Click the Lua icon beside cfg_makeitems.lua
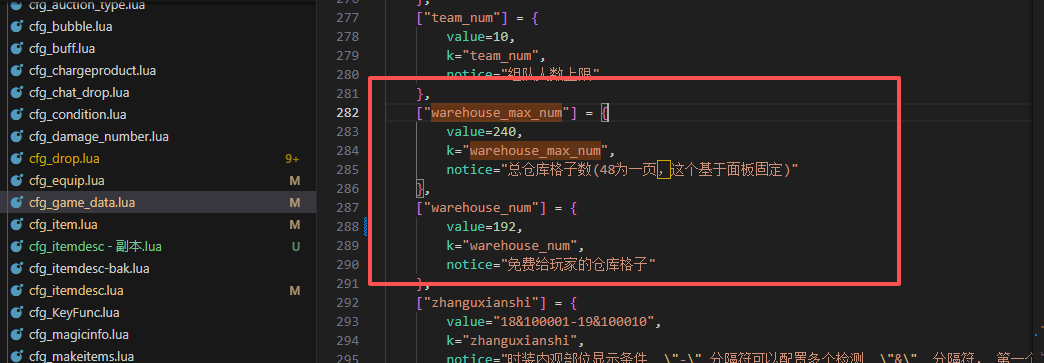 tap(17, 356)
